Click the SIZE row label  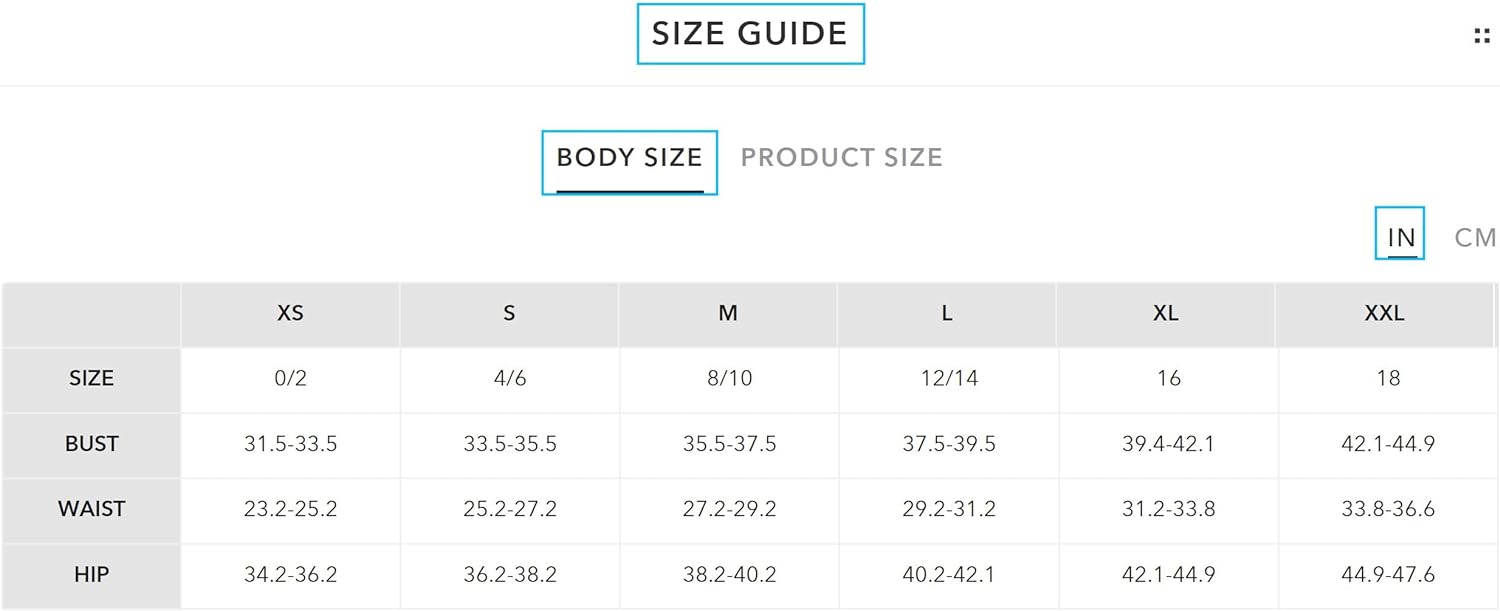coord(91,379)
